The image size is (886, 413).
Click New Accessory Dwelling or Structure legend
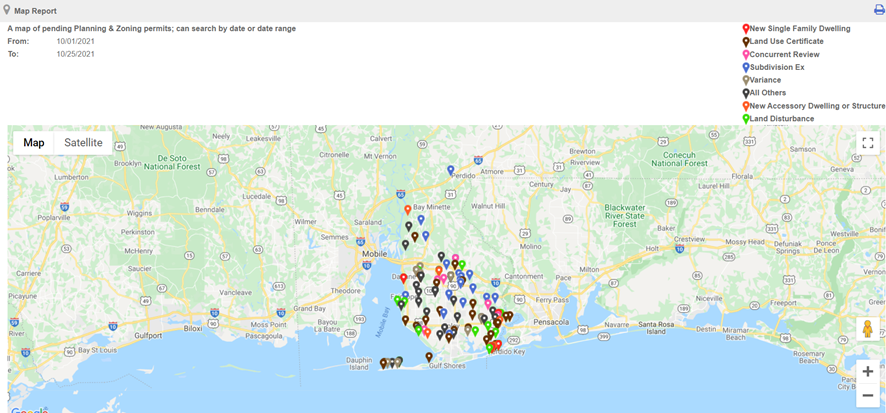(x=814, y=106)
